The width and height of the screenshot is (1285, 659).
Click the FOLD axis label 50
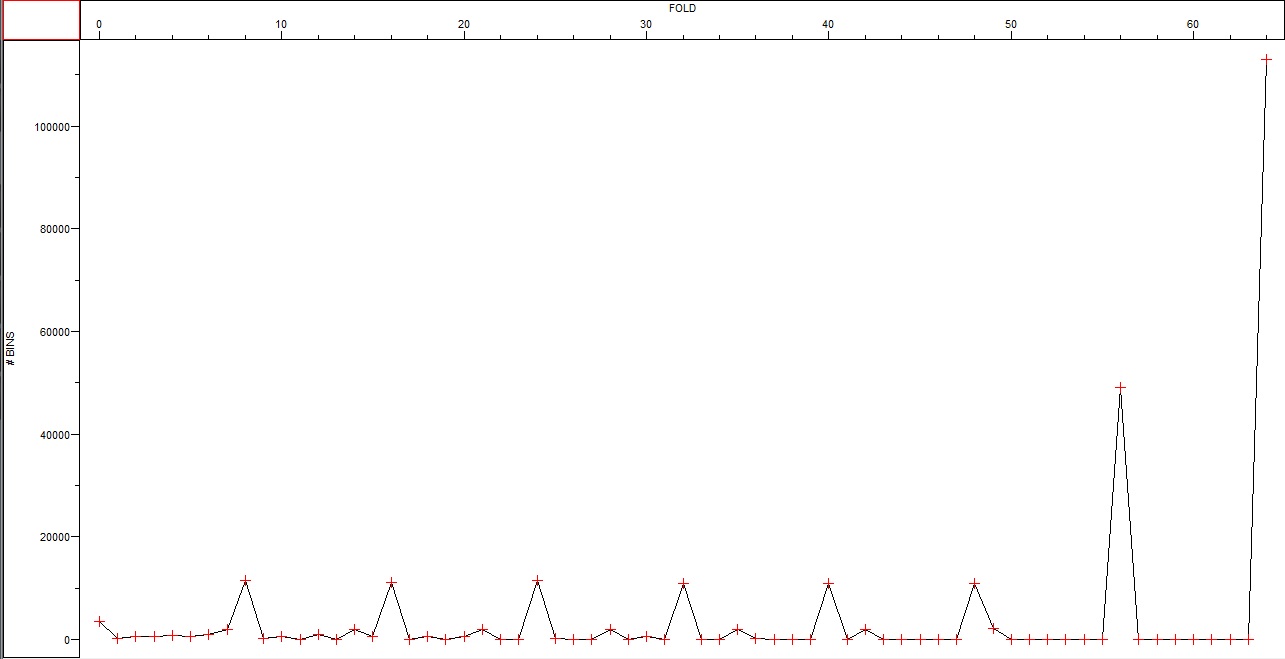coord(1011,23)
